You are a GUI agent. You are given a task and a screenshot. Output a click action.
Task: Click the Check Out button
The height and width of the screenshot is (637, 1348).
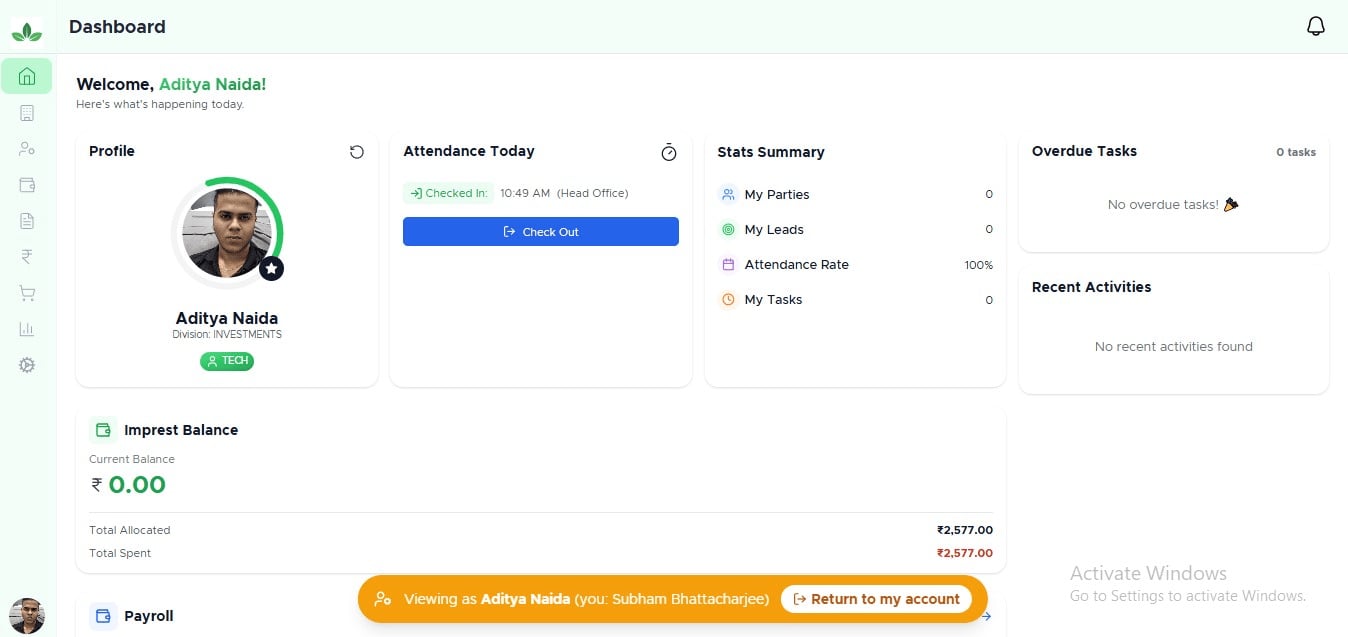point(541,231)
